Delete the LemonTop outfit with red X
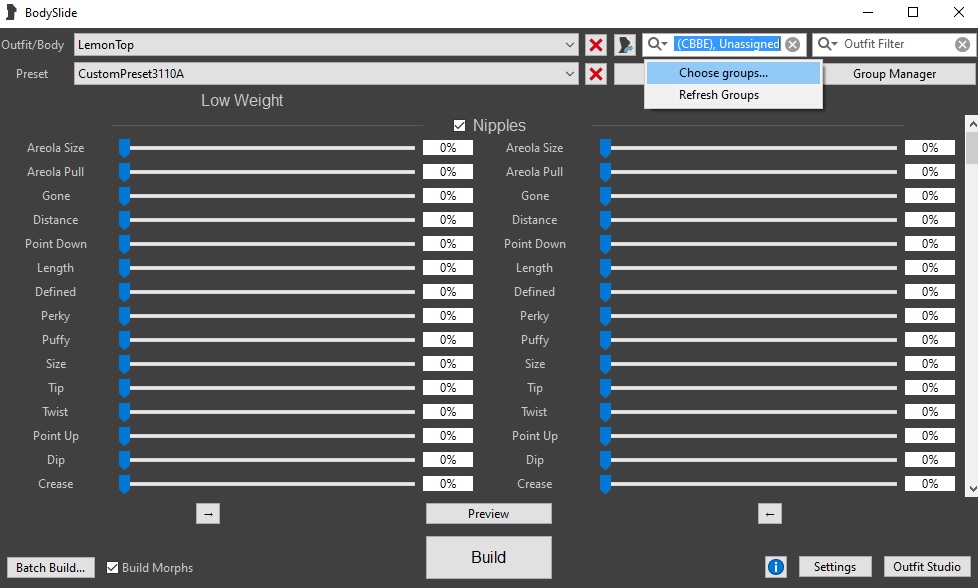 (596, 45)
